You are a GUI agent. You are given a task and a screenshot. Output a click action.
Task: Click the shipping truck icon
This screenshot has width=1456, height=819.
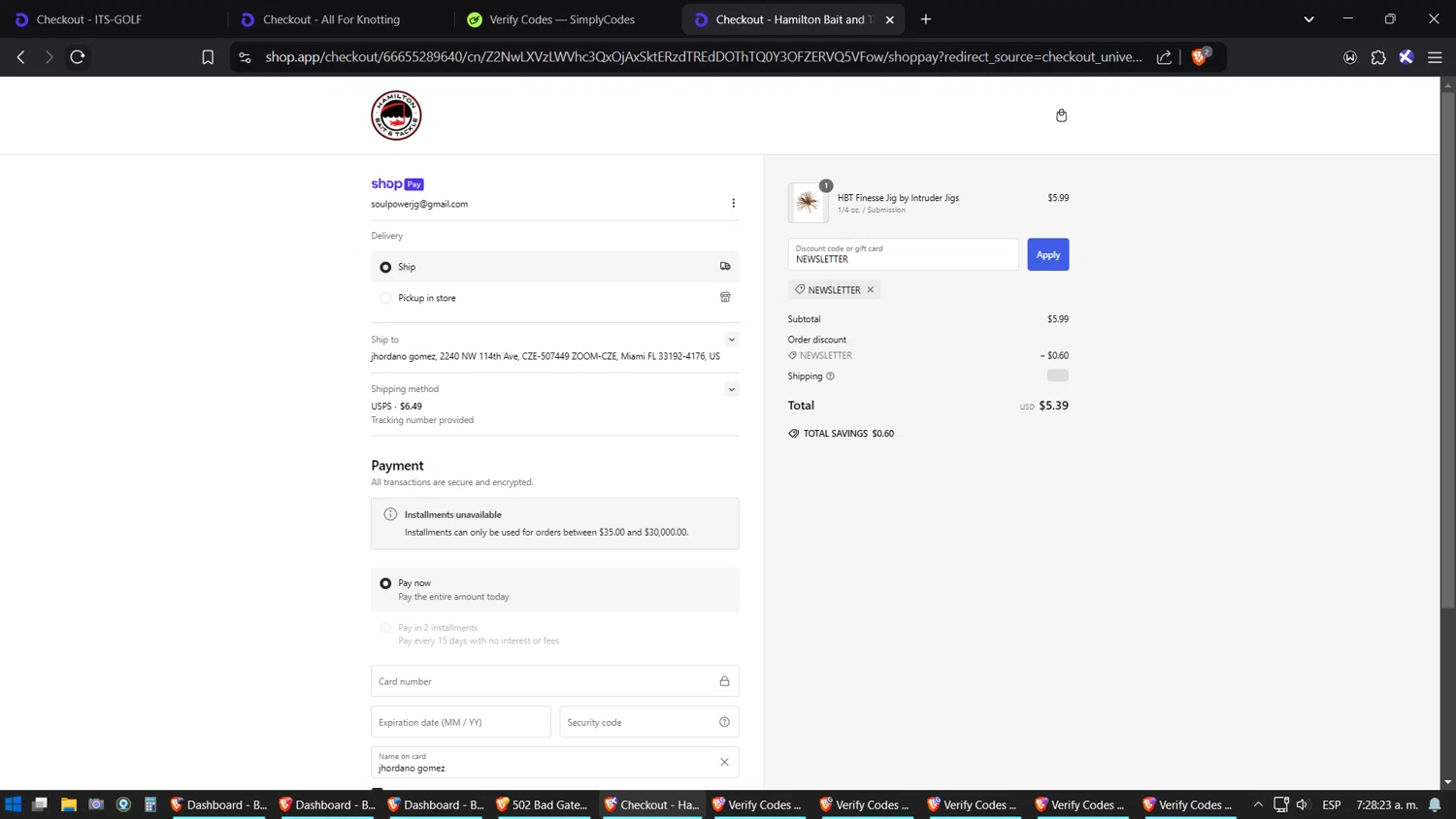click(x=725, y=266)
